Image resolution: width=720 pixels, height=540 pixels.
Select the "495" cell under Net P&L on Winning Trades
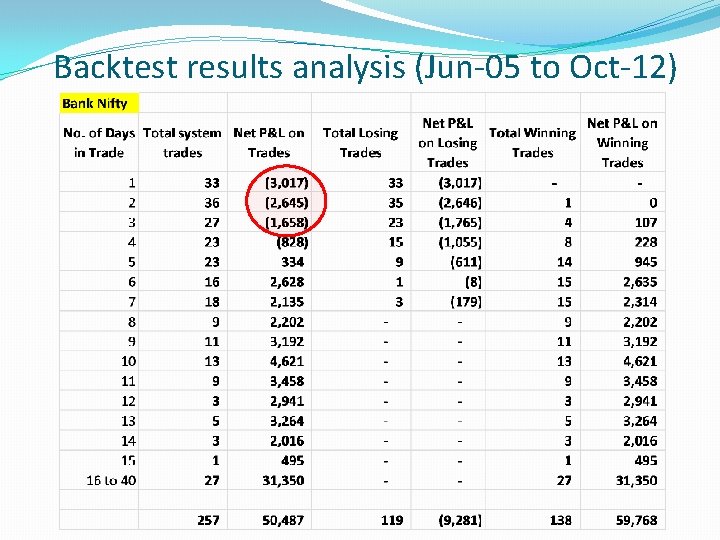[x=646, y=460]
